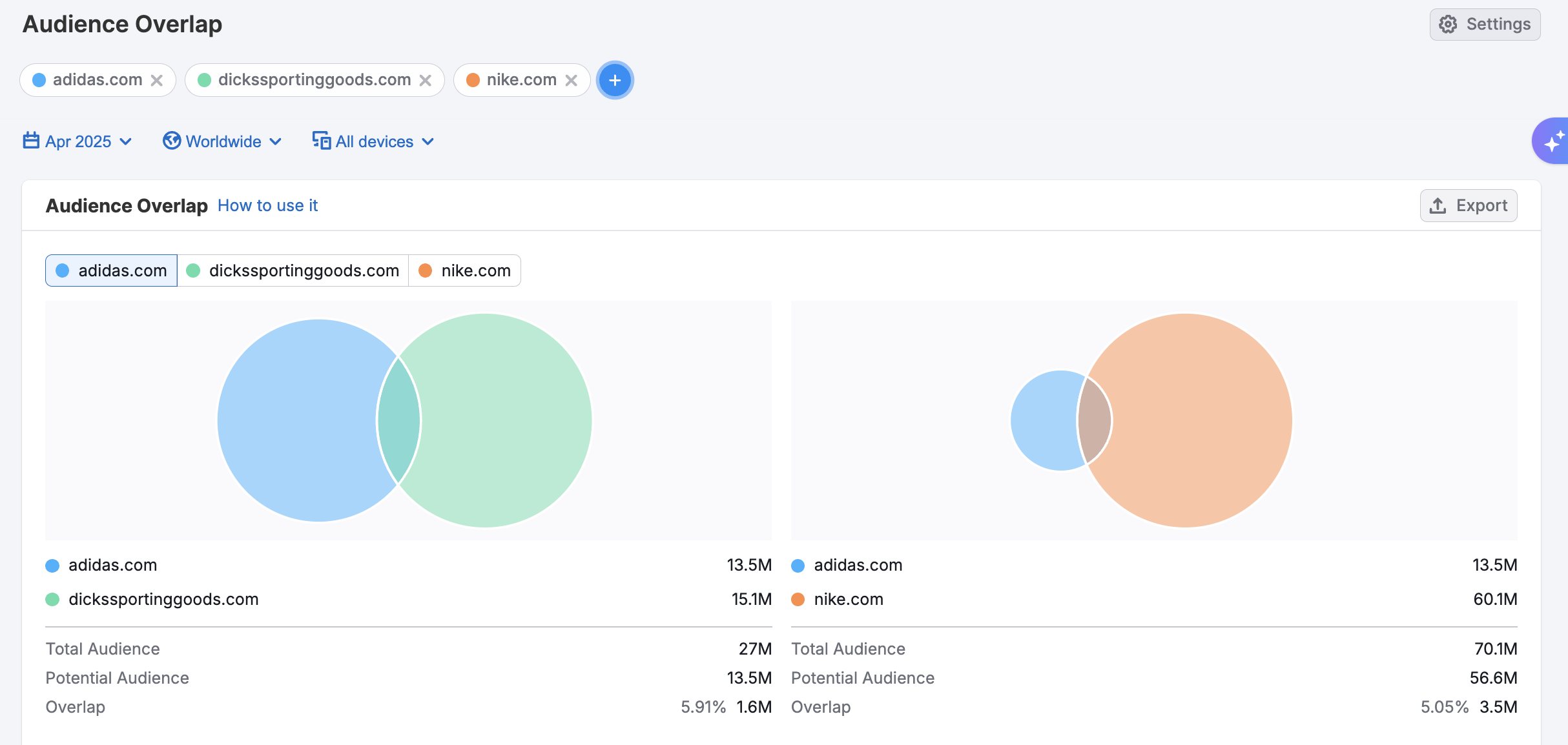
Task: Select the adidas.com tab in chart
Action: 111,270
